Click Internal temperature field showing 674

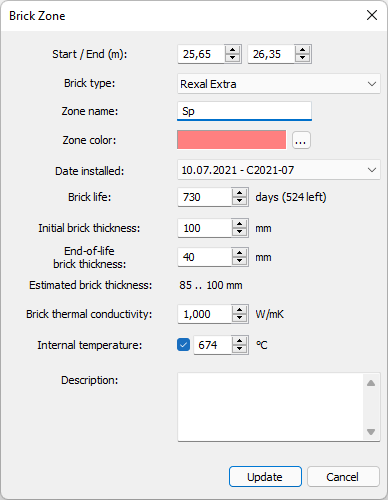(213, 345)
